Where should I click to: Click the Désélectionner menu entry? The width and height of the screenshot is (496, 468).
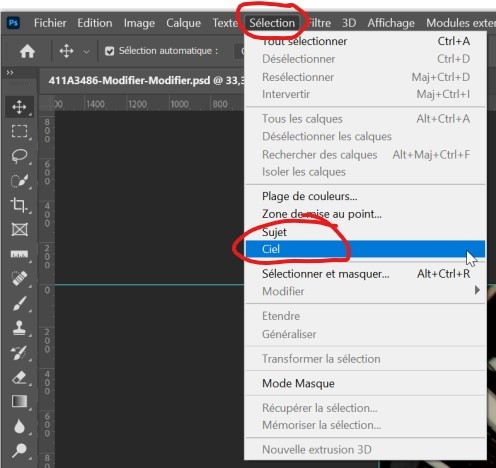[365, 59]
